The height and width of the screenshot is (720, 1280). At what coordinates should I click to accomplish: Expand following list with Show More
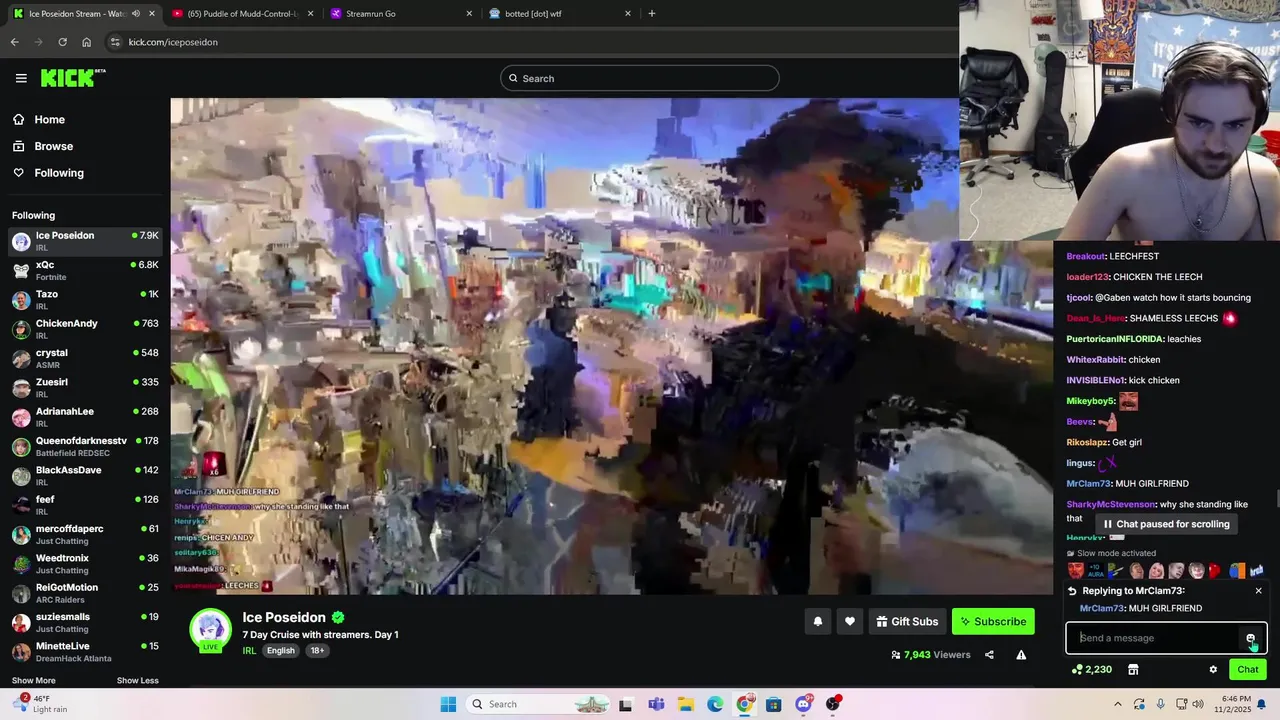tap(34, 681)
